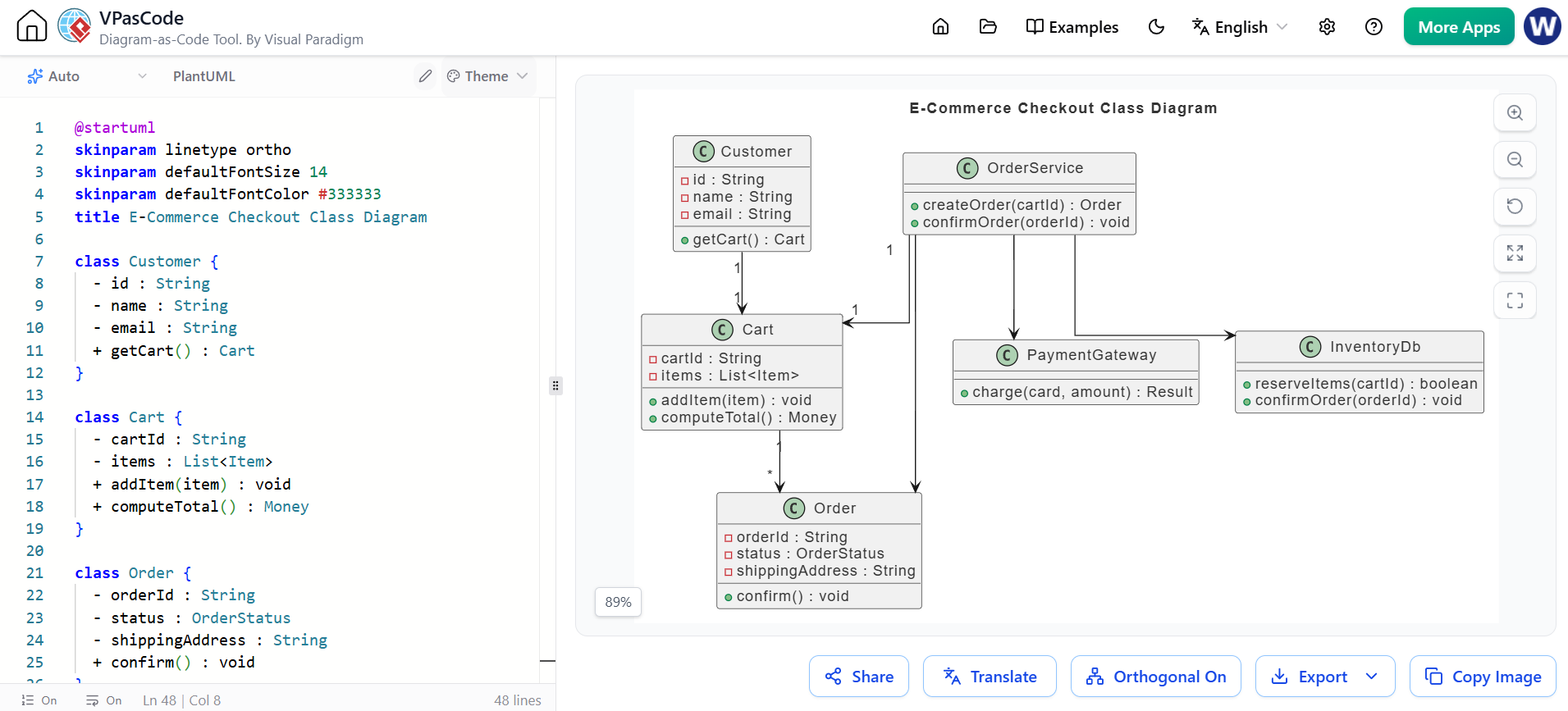Click the '- shippingAddress : String' code line
Viewport: 1568px width, 711px height.
pyautogui.click(x=210, y=640)
